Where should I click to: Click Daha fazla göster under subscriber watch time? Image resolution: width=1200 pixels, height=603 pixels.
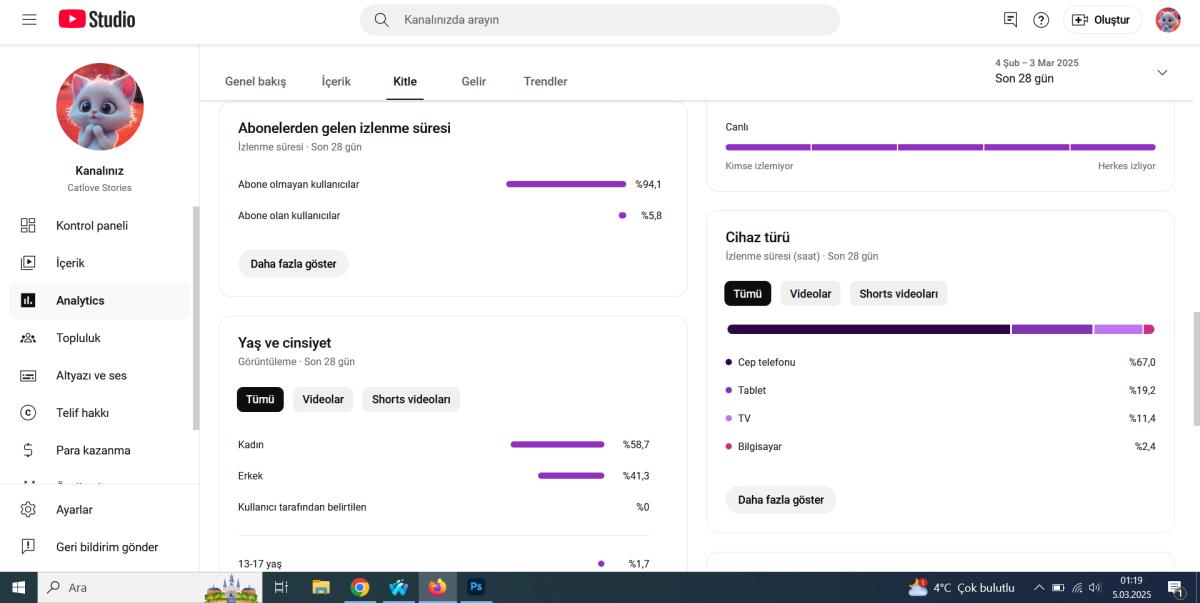[x=293, y=264]
